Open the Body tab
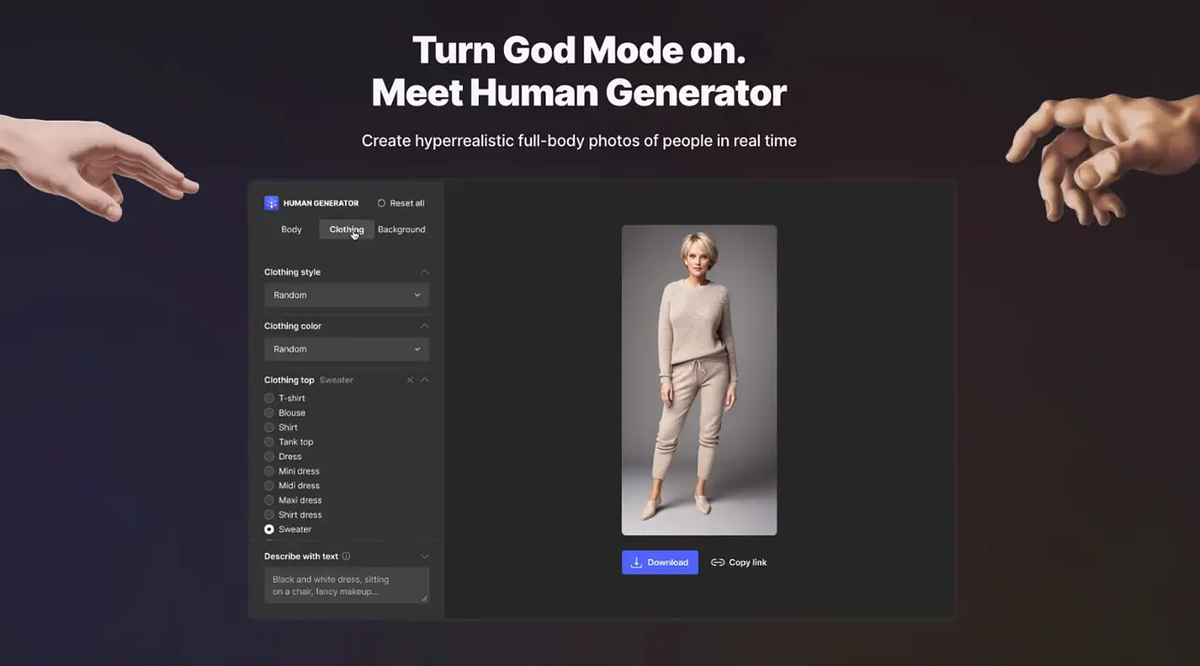The width and height of the screenshot is (1200, 666). click(x=291, y=229)
